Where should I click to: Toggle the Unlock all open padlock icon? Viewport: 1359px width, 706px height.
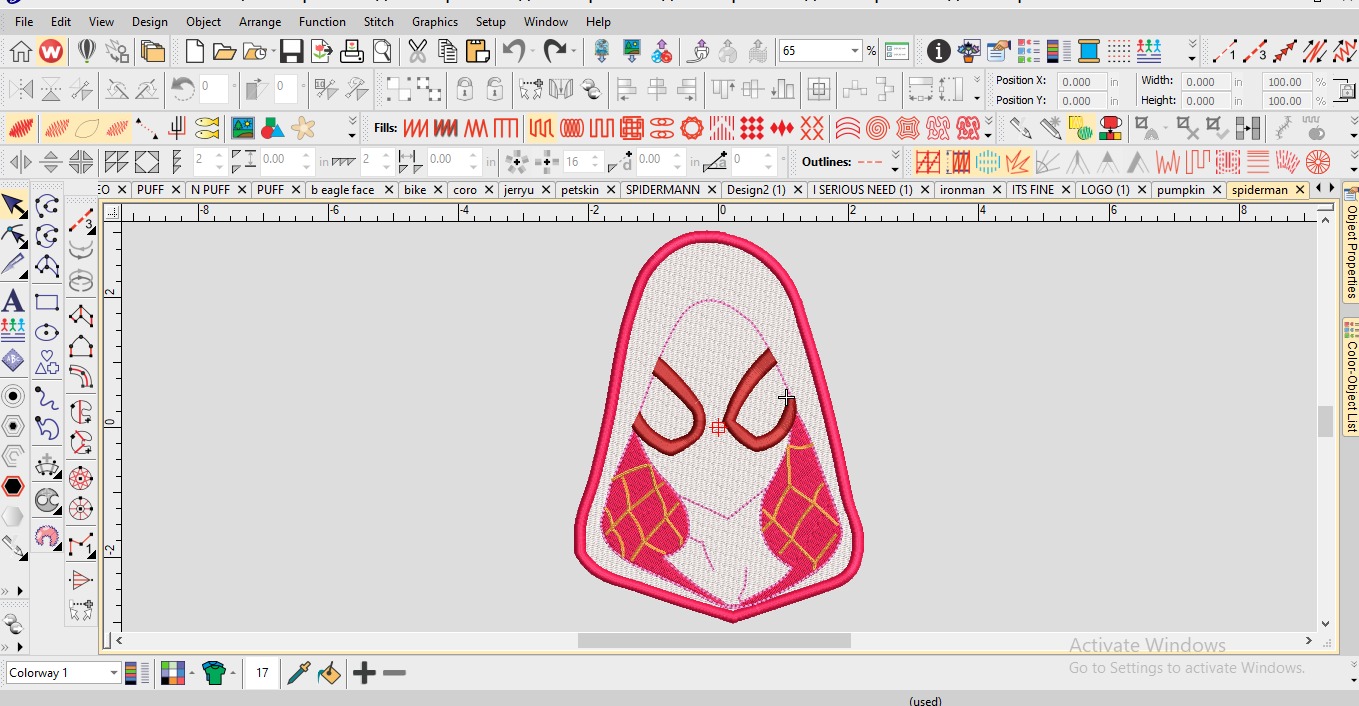tap(495, 90)
